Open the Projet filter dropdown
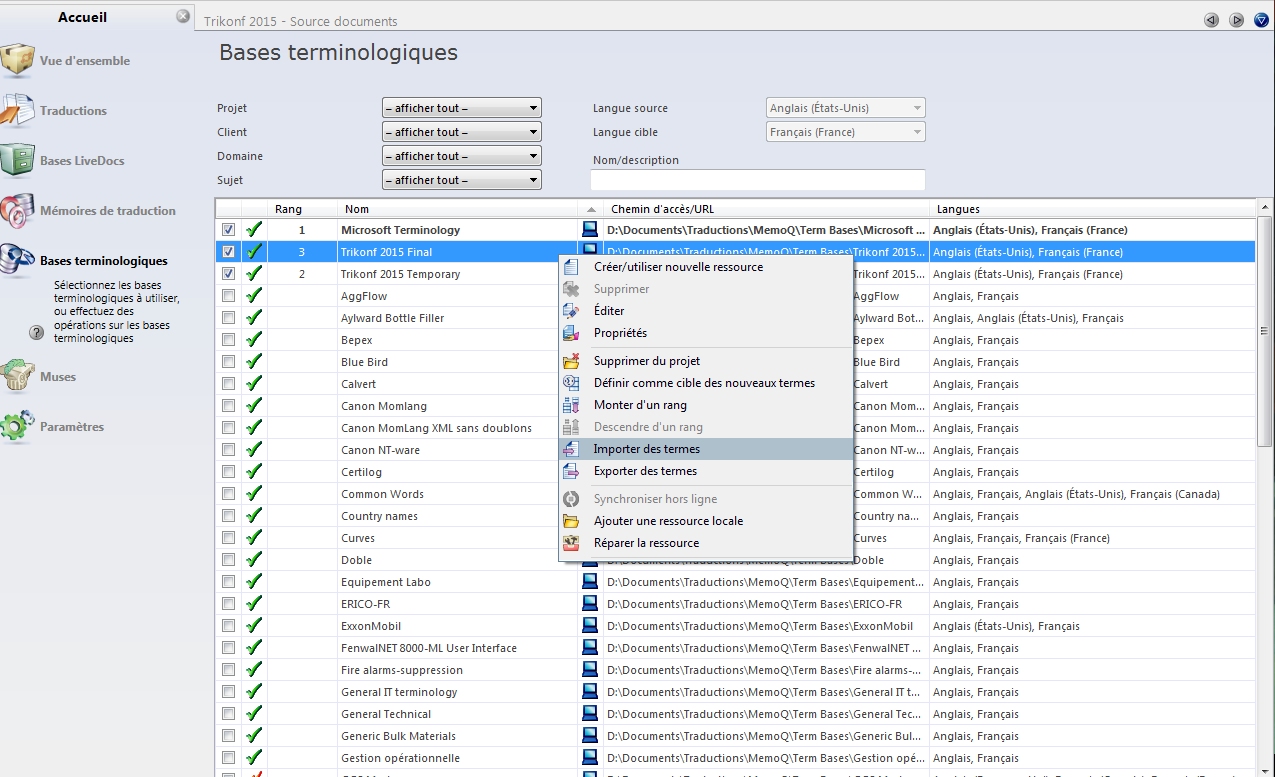The image size is (1275, 777). 462,108
